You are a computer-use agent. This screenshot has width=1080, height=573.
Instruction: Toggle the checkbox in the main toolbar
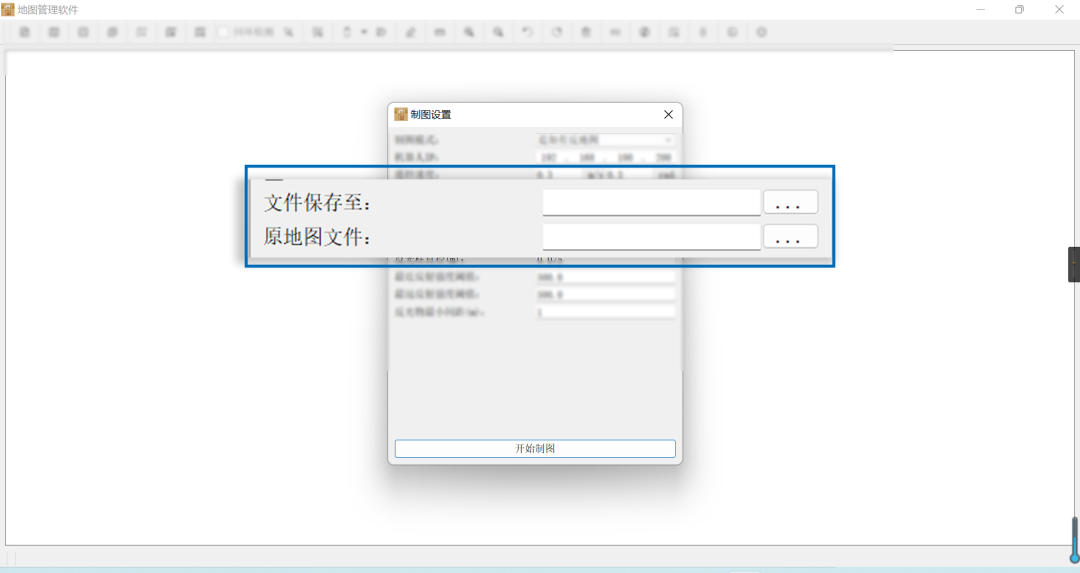224,32
